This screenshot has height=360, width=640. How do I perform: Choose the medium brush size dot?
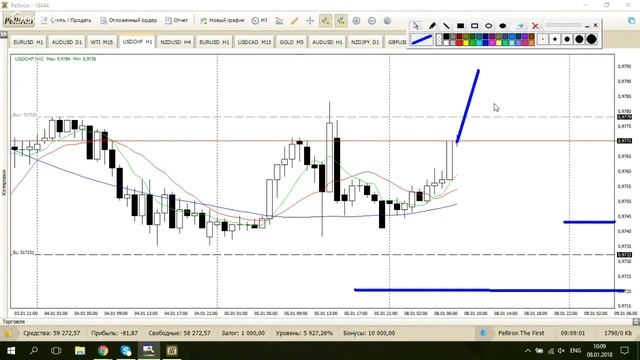[x=567, y=39]
